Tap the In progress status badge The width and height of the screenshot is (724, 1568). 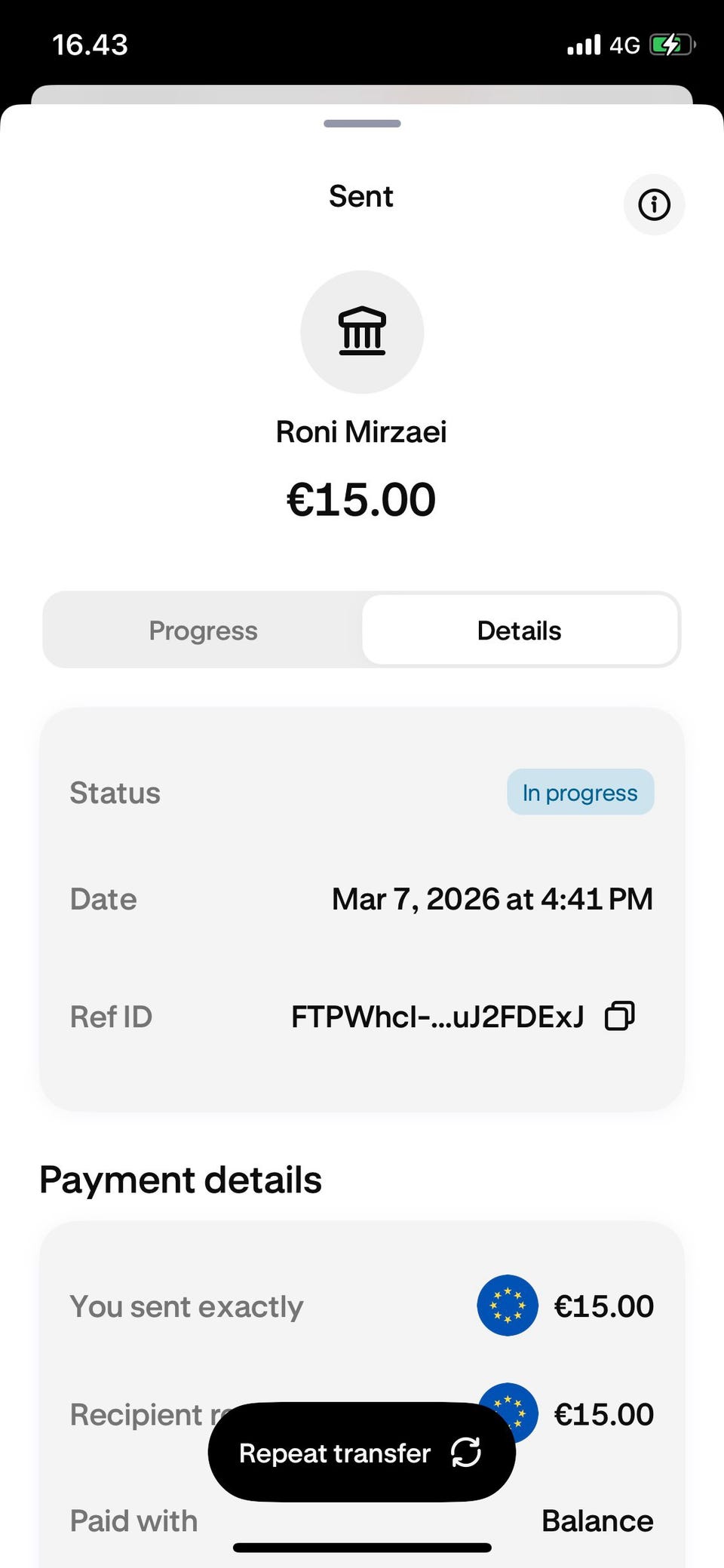click(580, 793)
